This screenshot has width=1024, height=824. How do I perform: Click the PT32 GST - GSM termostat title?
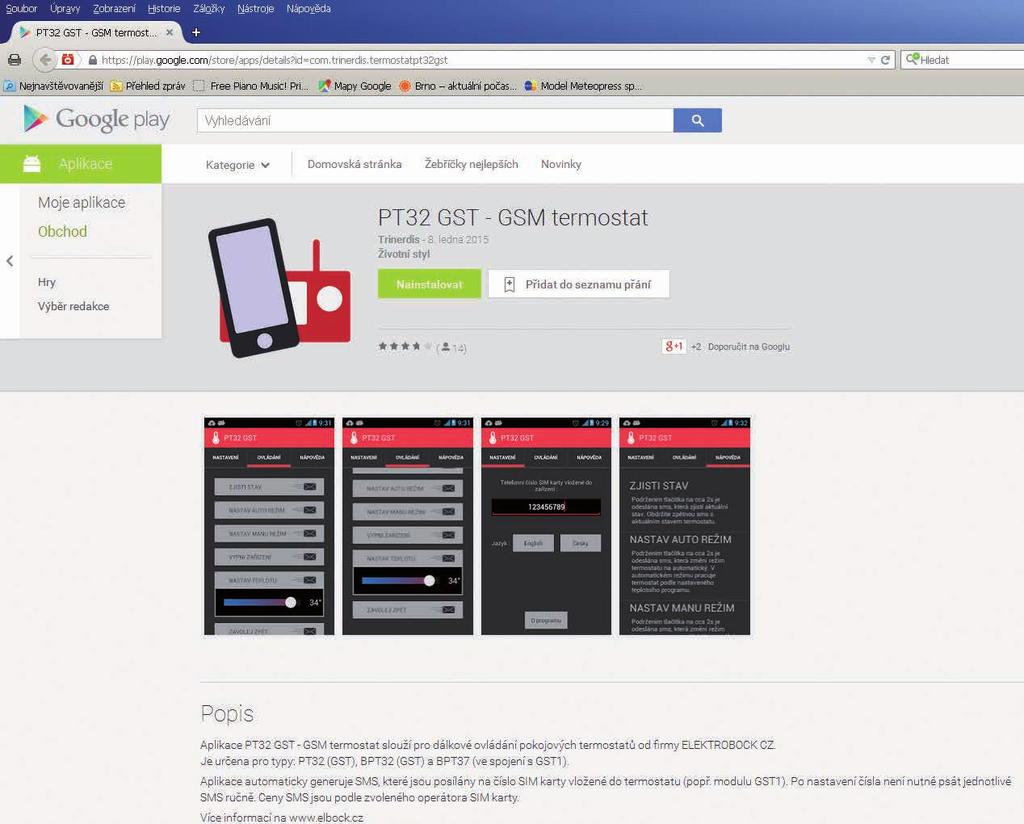(x=513, y=217)
